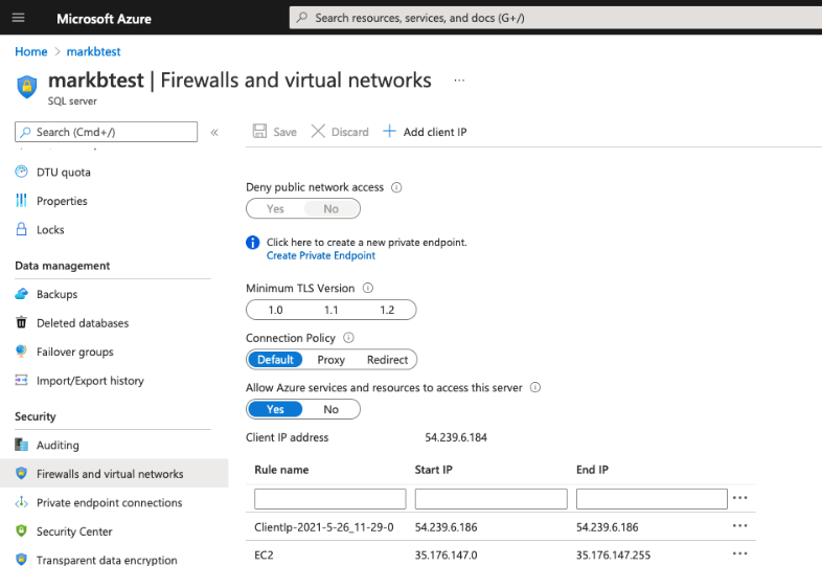
Task: Choose Proxy connection policy
Action: point(331,360)
